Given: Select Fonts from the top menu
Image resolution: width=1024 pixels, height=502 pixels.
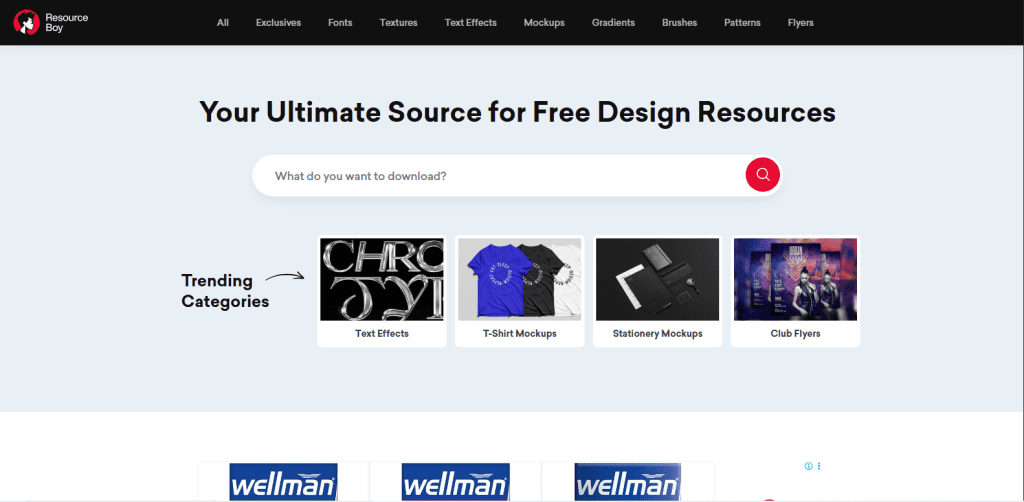Looking at the screenshot, I should tap(340, 23).
